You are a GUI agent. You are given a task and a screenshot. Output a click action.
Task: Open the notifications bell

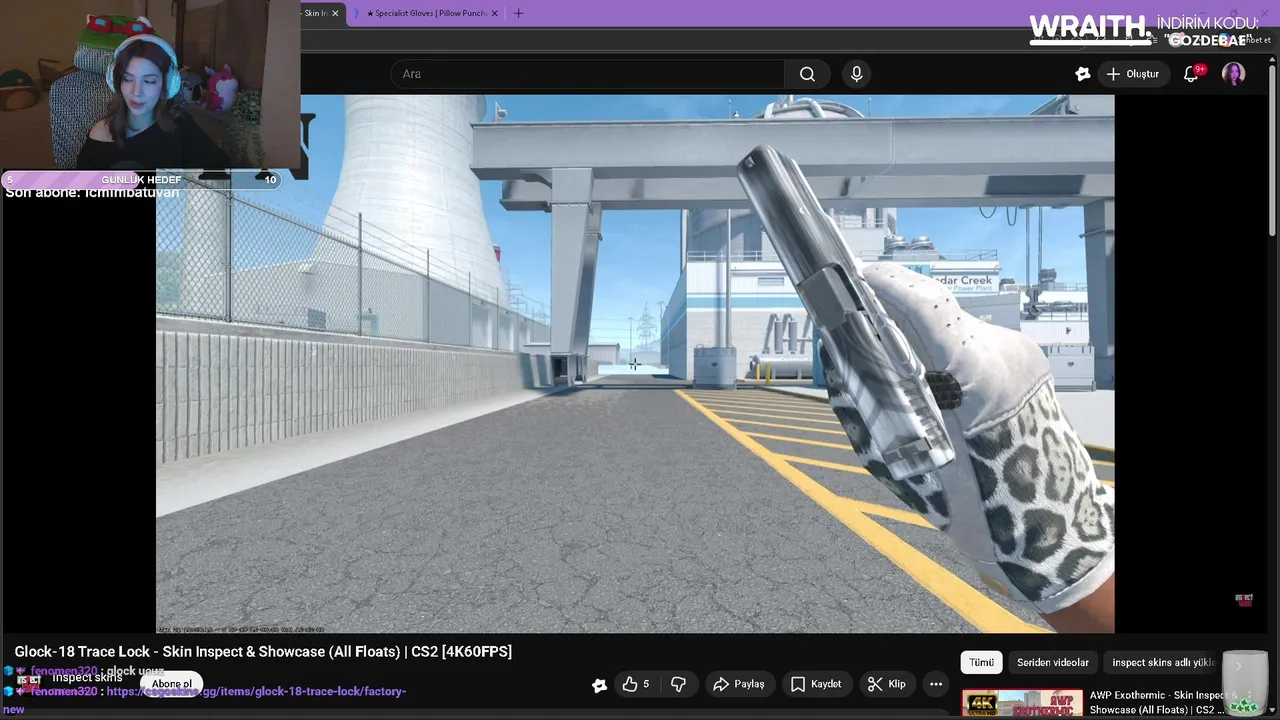click(1191, 74)
